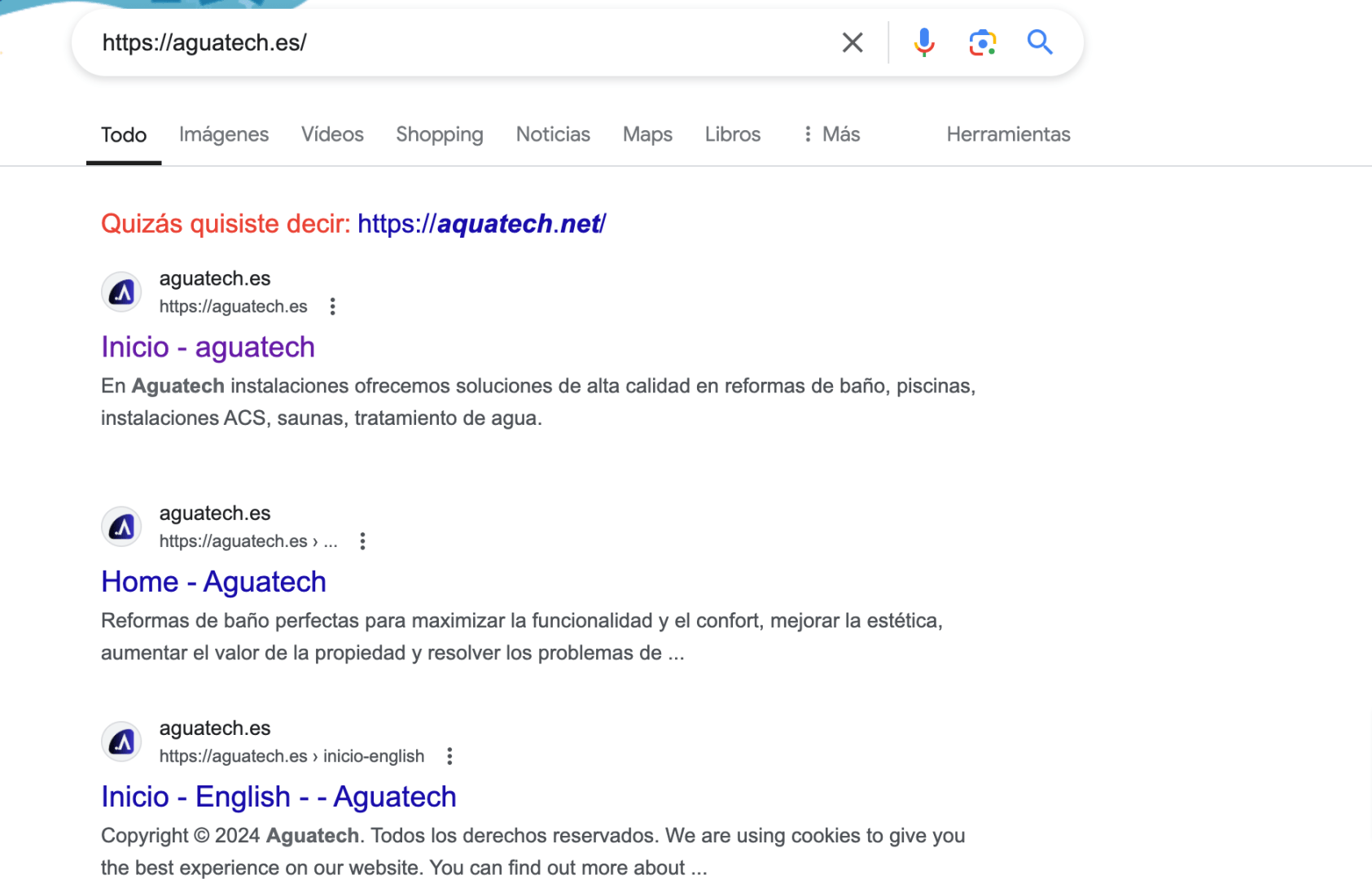This screenshot has height=879, width=1372.
Task: Open Google Lens image search icon
Action: coord(983,42)
